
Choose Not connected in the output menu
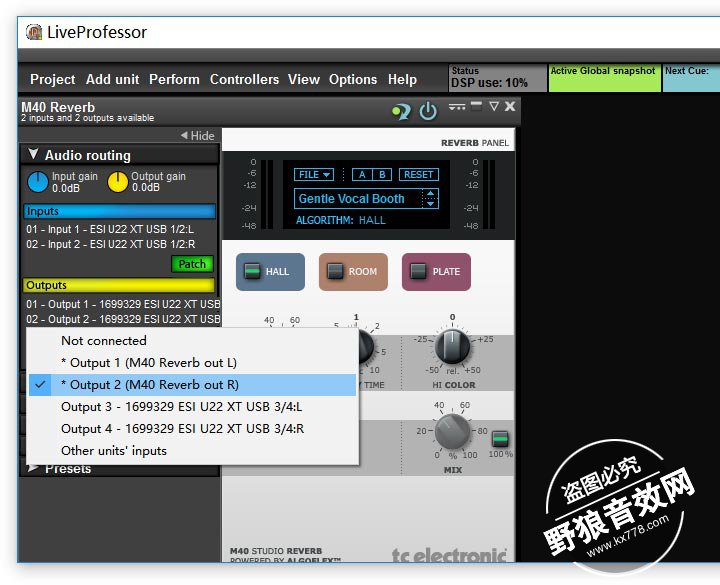coord(192,341)
